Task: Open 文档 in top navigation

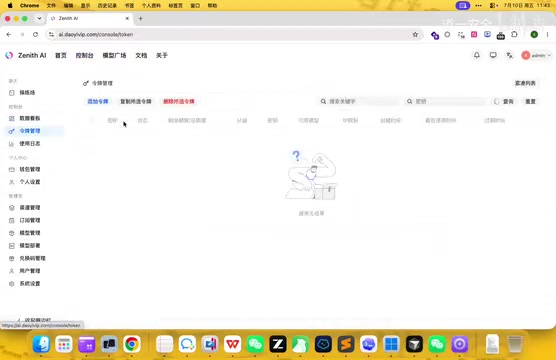Action: click(141, 55)
